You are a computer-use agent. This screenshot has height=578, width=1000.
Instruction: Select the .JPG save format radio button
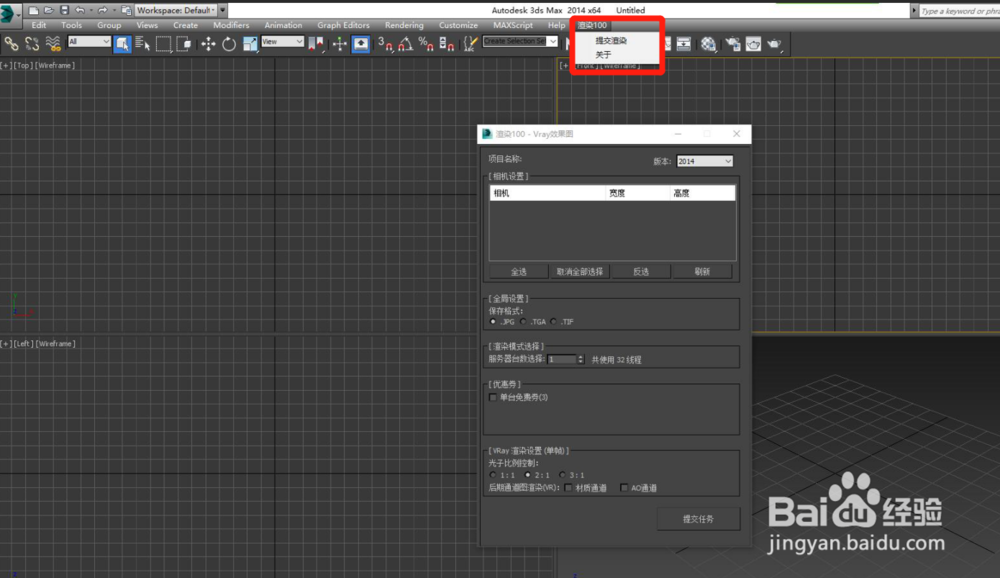(493, 322)
